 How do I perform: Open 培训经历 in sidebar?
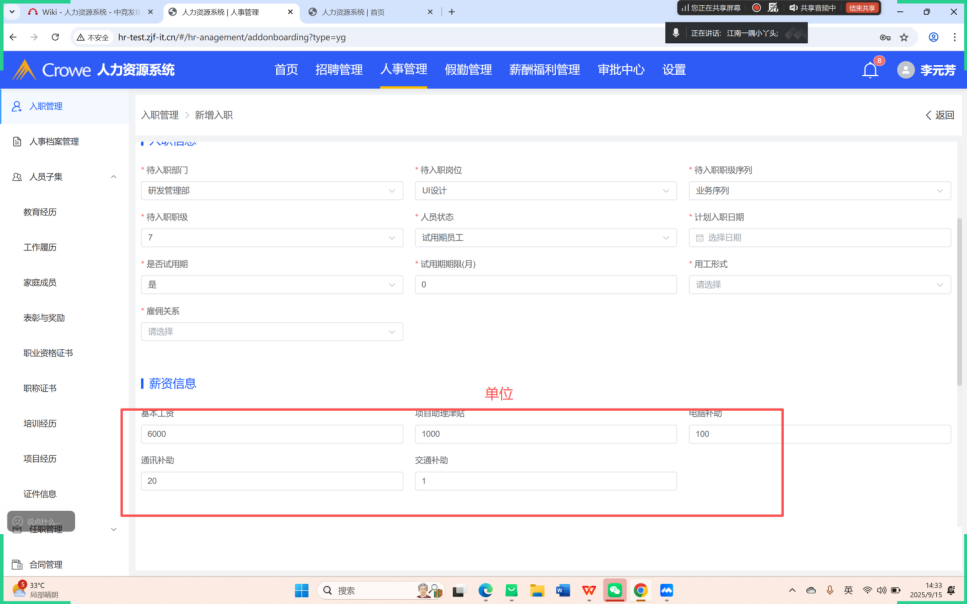tap(40, 424)
